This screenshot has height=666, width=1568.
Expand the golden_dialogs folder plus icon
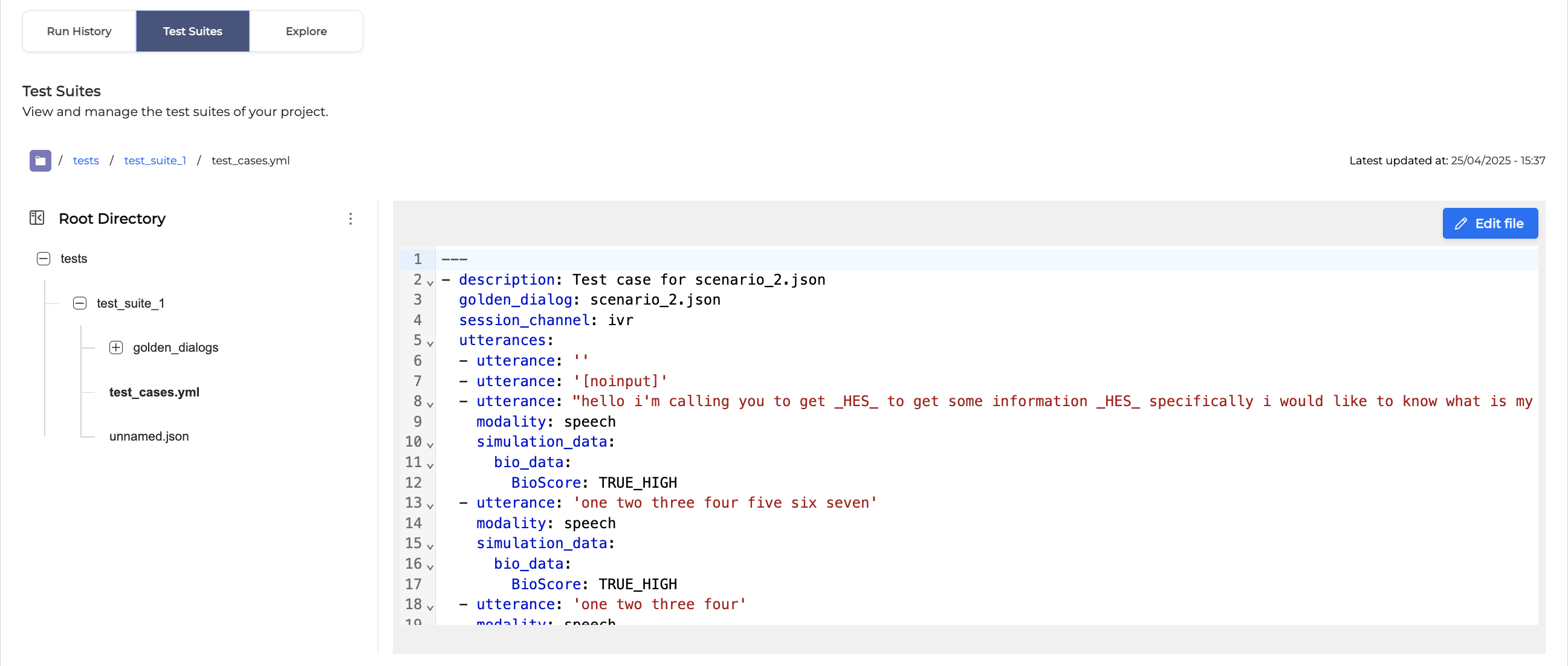pyautogui.click(x=115, y=348)
